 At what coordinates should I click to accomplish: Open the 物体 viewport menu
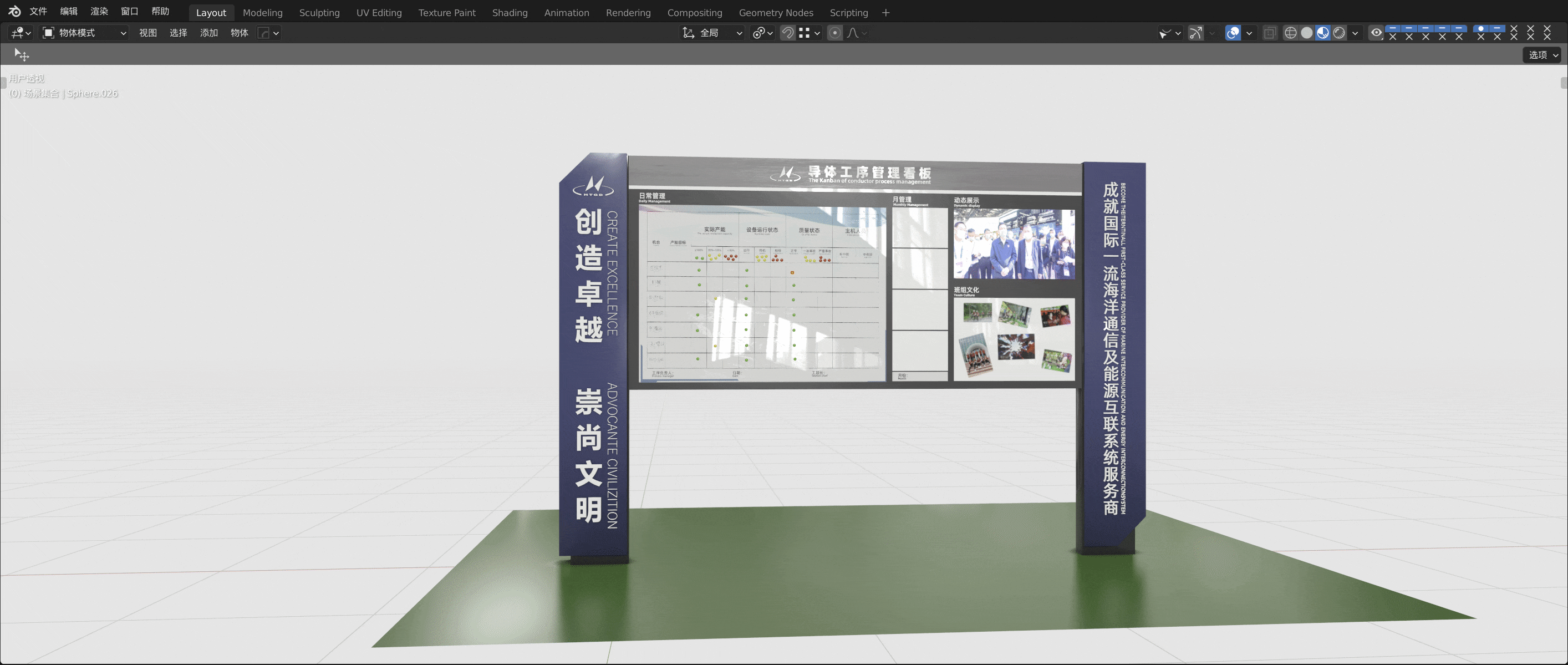click(x=239, y=33)
